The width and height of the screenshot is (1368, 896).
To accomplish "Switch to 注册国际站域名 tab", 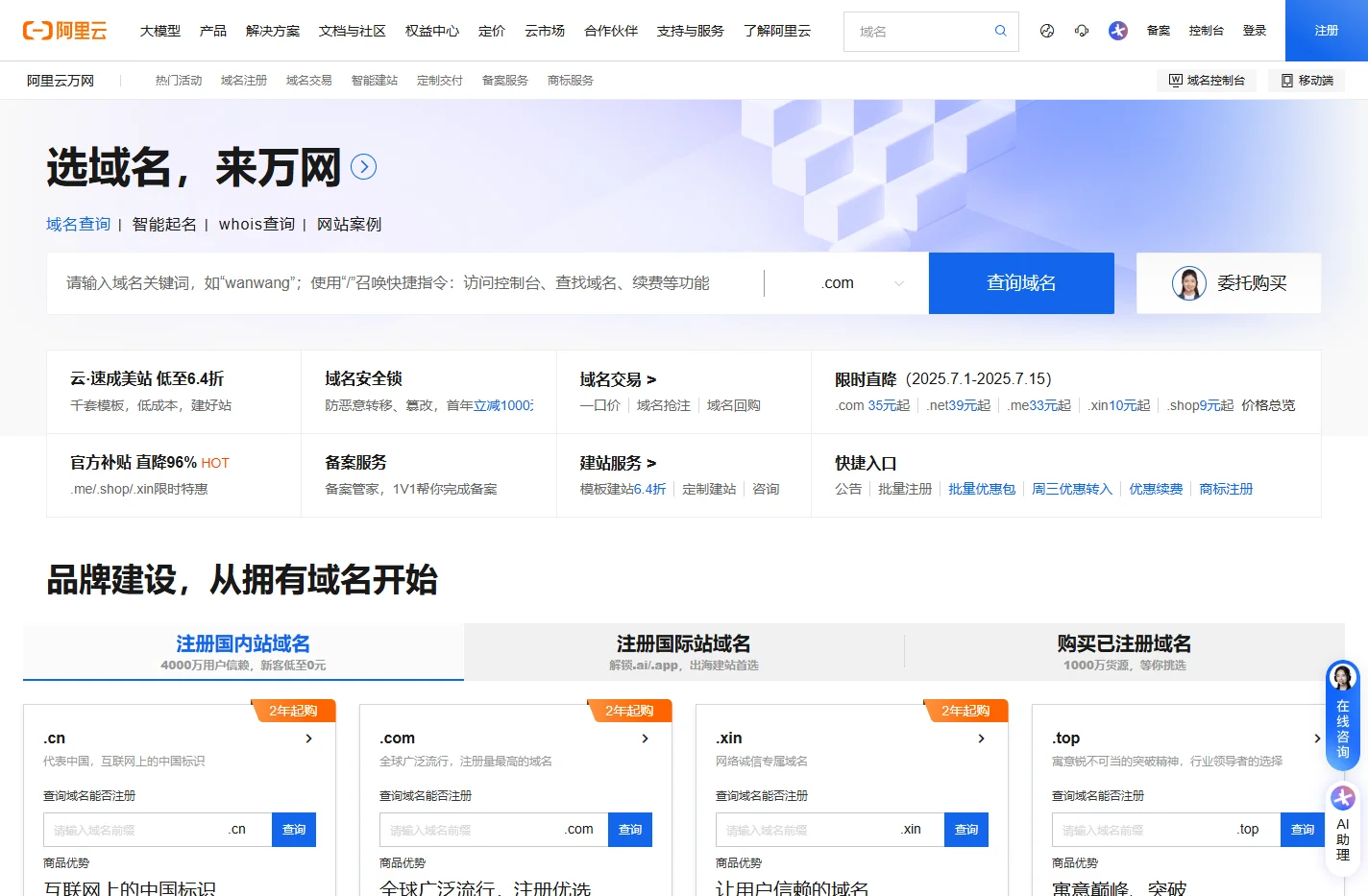I will tap(684, 652).
